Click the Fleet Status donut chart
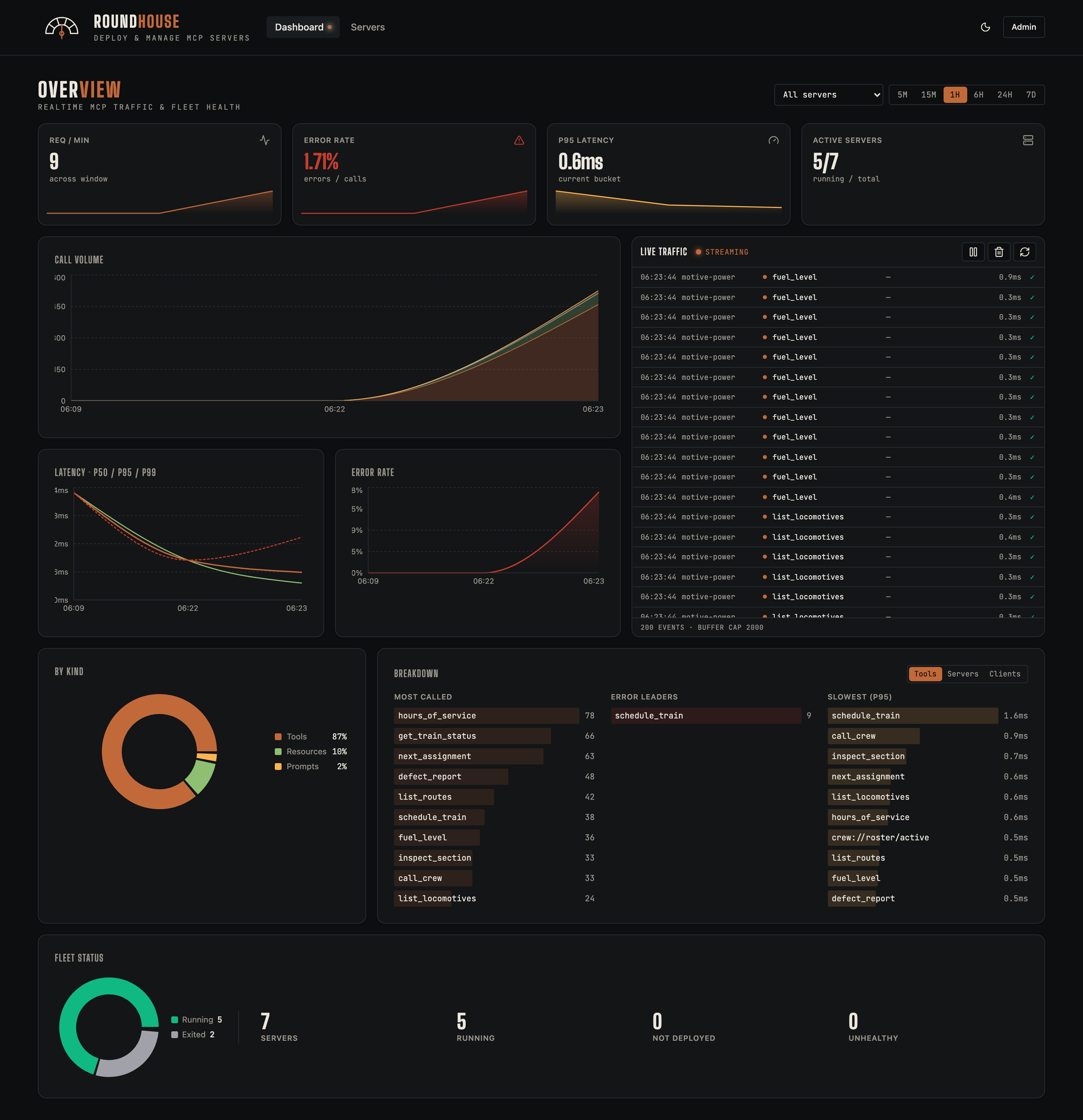The image size is (1083, 1120). [x=109, y=1027]
